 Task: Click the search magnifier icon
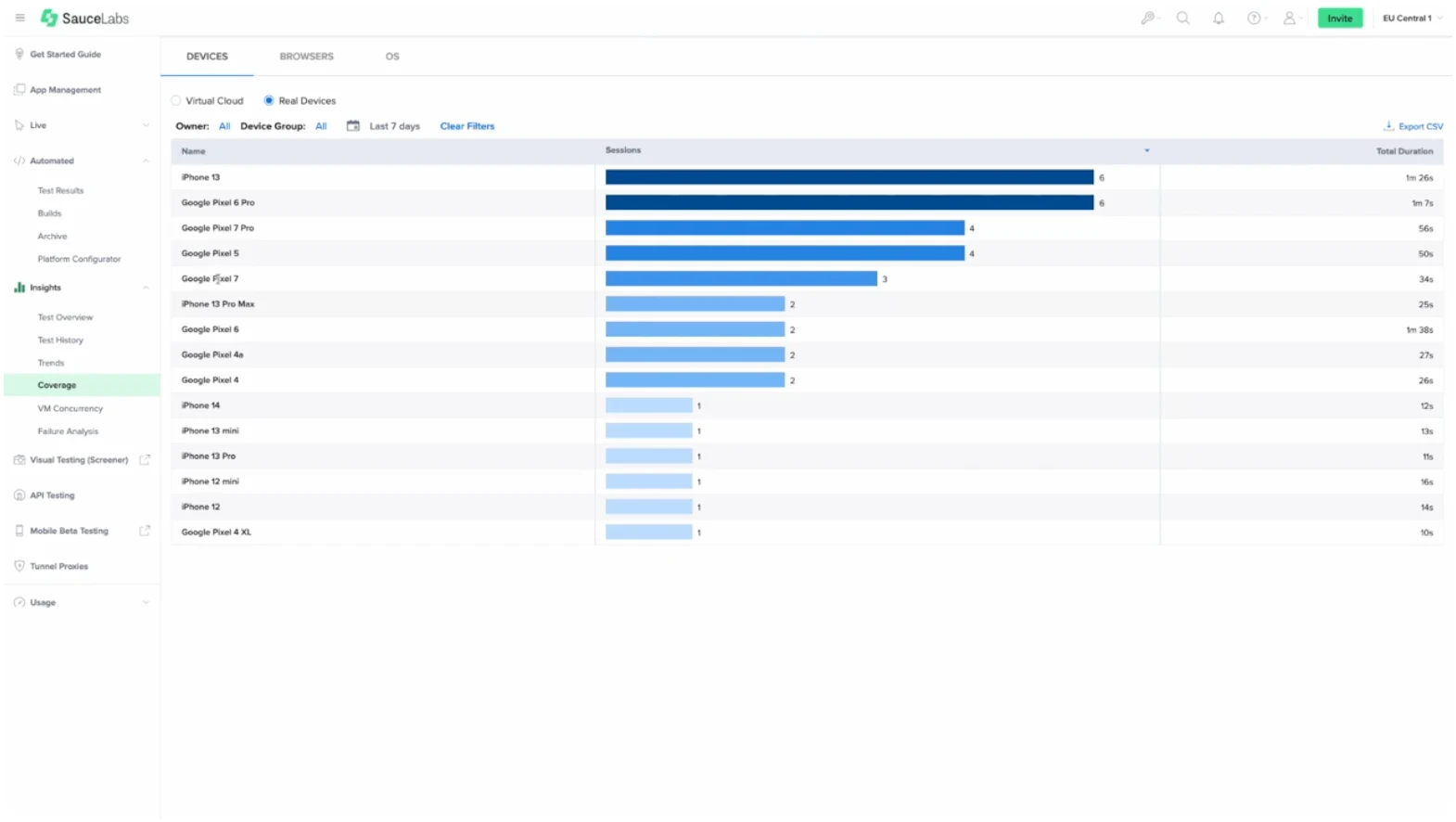point(1182,18)
